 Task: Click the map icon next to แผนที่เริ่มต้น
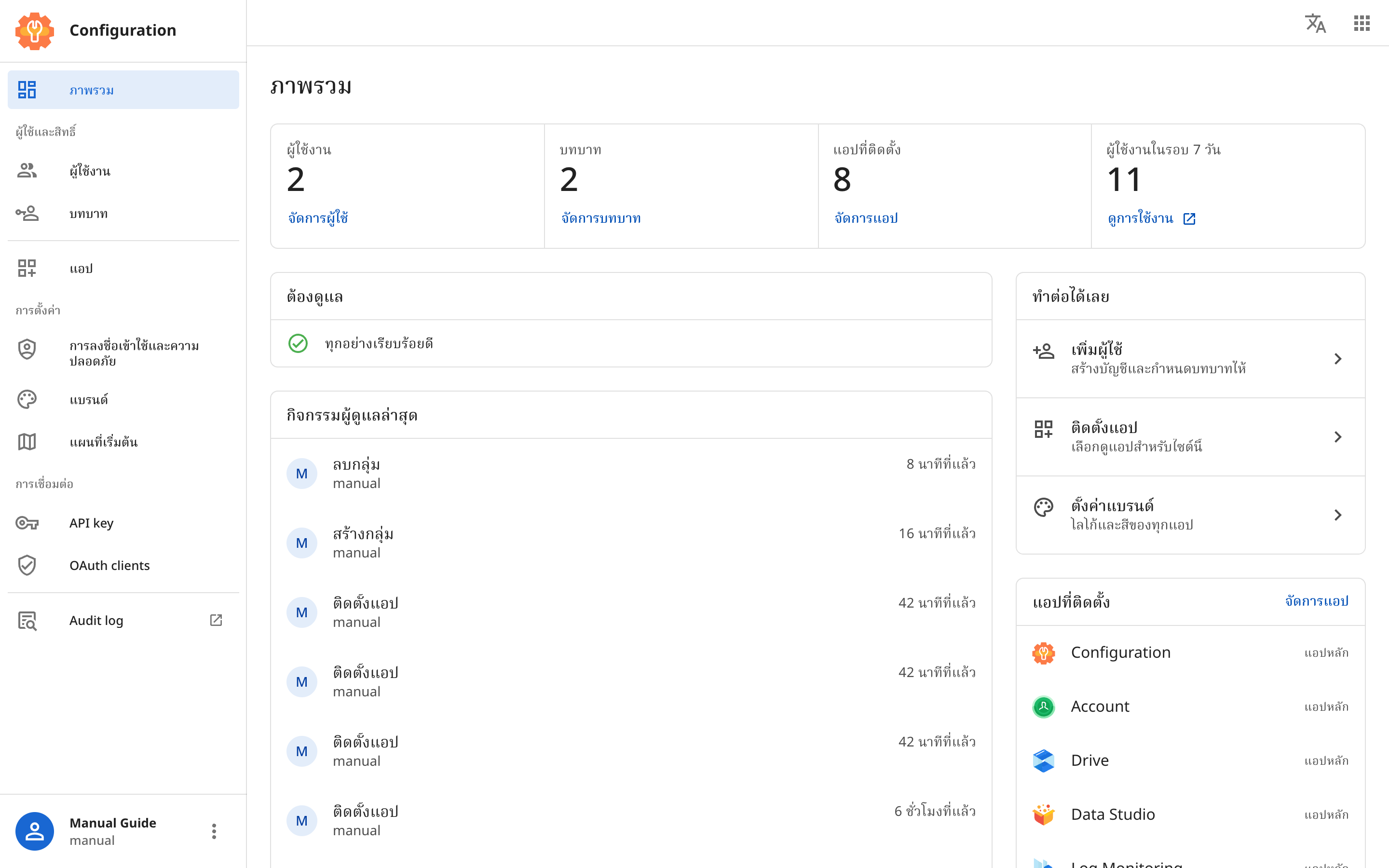pos(27,441)
